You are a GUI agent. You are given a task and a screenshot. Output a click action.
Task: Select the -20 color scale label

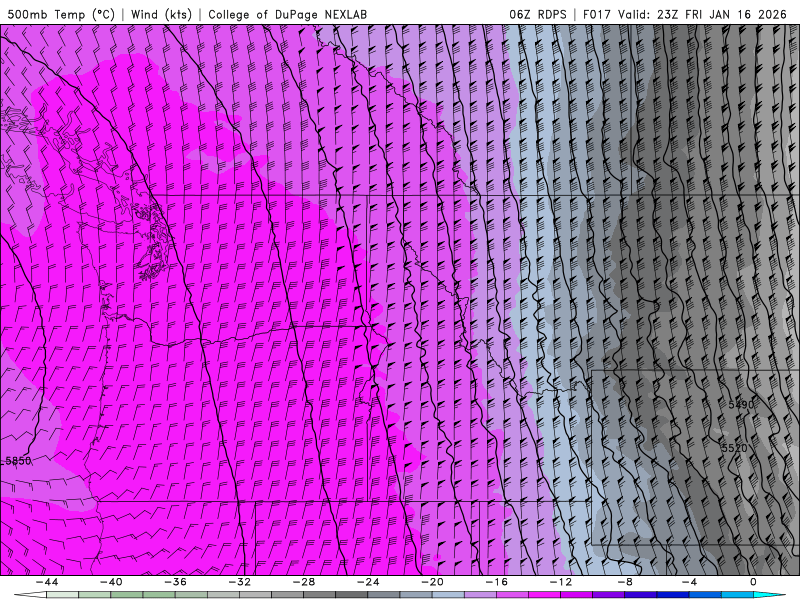(432, 582)
